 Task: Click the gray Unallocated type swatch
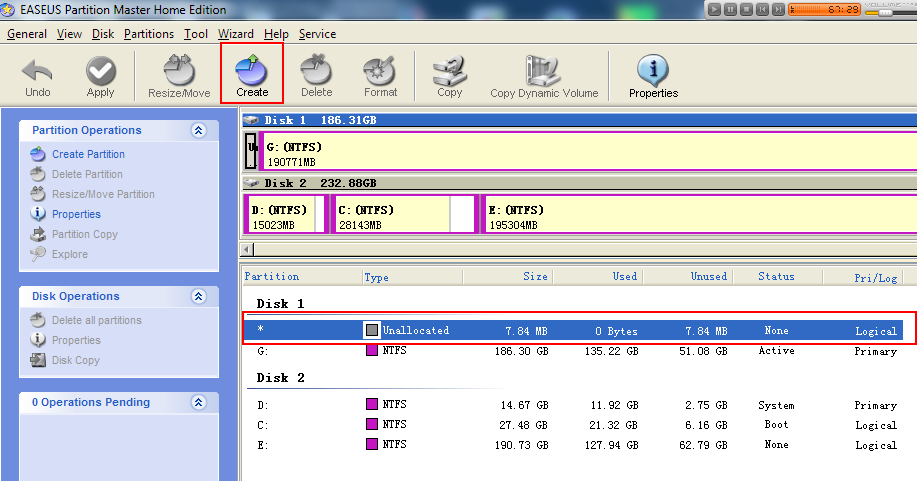click(x=371, y=330)
